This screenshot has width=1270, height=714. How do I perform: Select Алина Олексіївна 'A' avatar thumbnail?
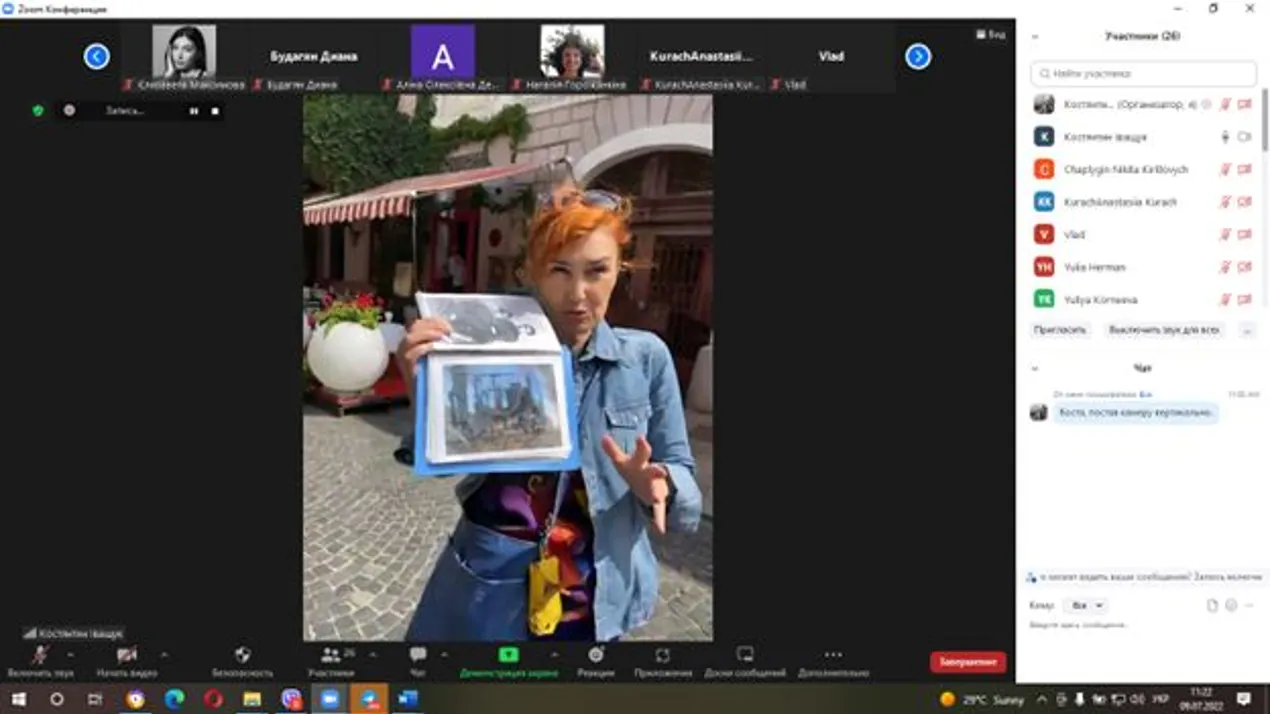point(442,57)
